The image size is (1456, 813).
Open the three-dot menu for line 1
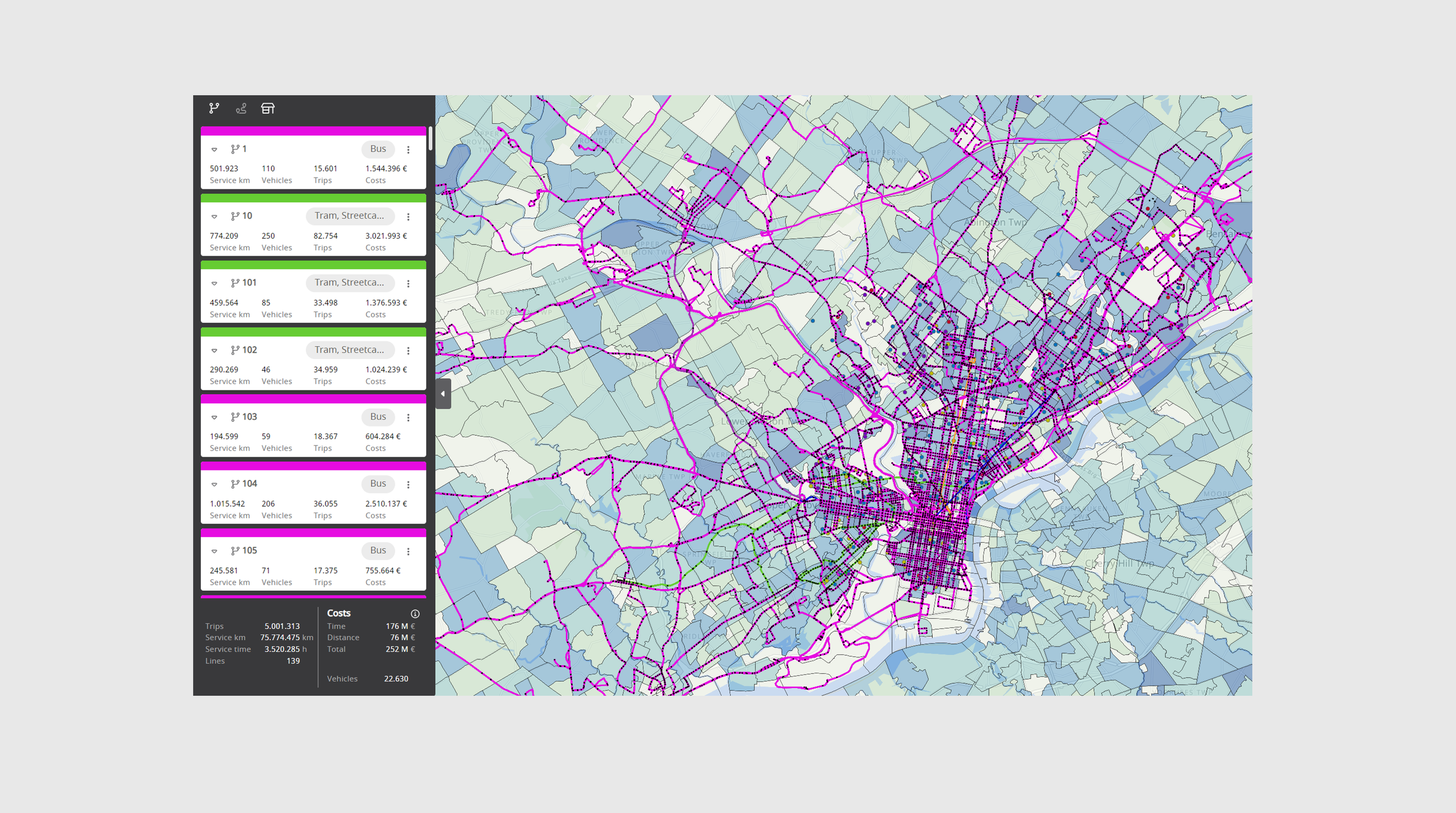[408, 150]
